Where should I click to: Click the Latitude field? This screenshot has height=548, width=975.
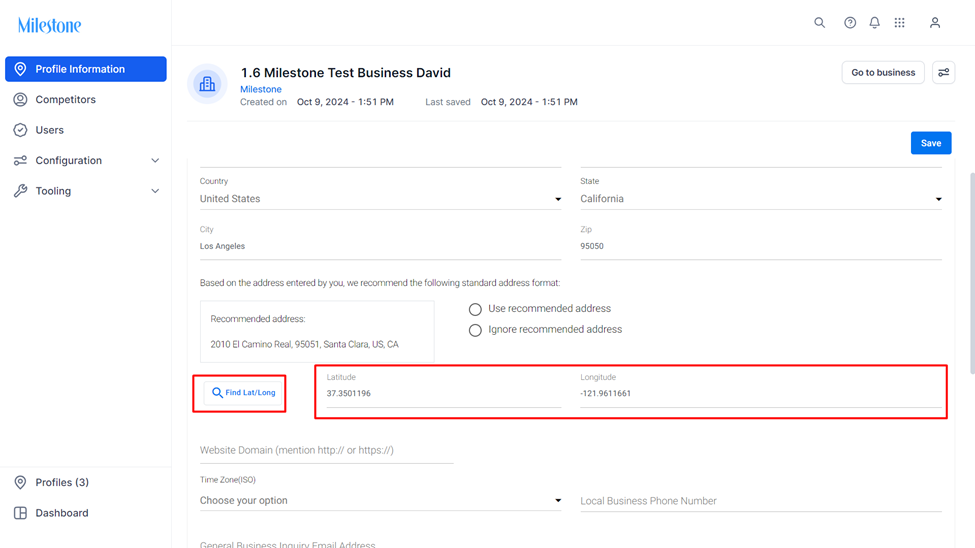coord(443,394)
